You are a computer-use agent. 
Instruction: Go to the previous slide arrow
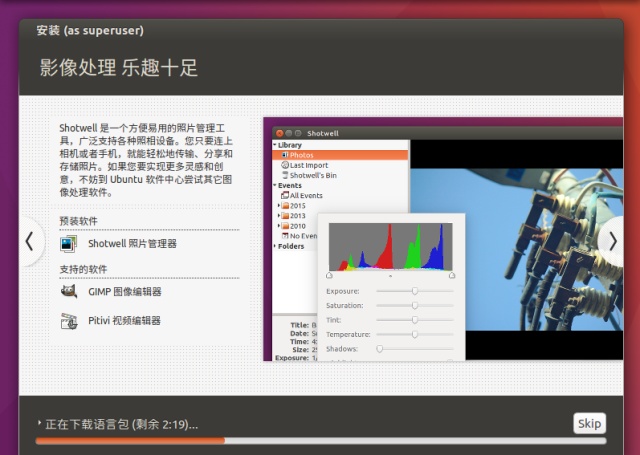point(29,241)
